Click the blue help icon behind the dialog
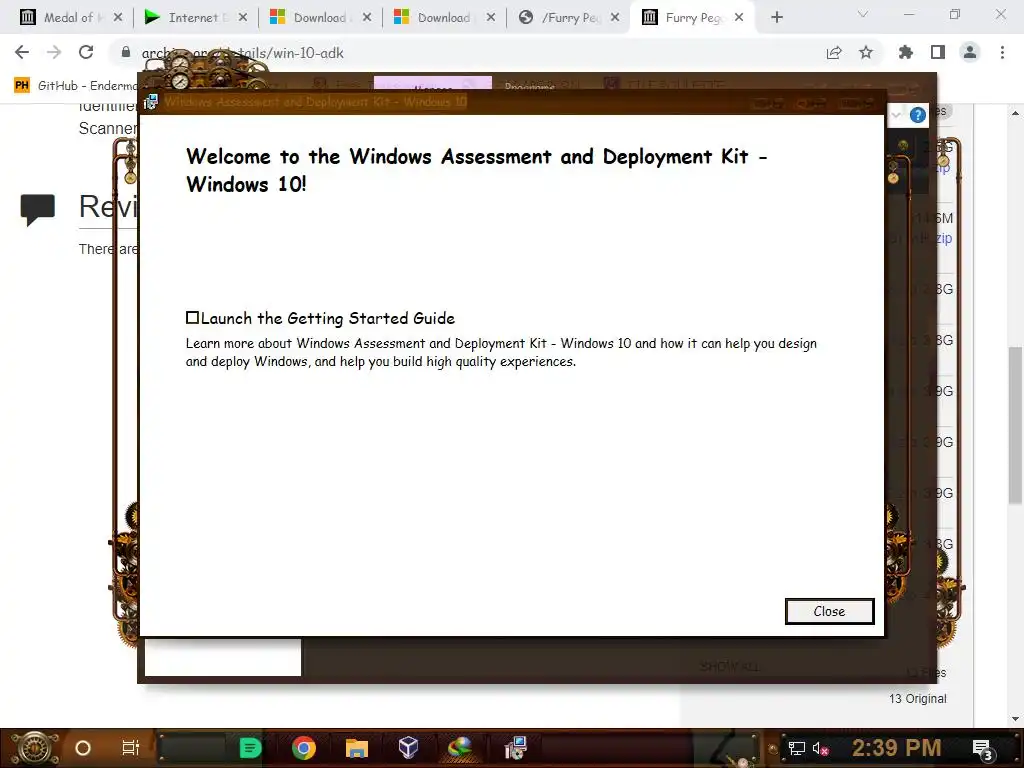The width and height of the screenshot is (1024, 768). pos(918,115)
